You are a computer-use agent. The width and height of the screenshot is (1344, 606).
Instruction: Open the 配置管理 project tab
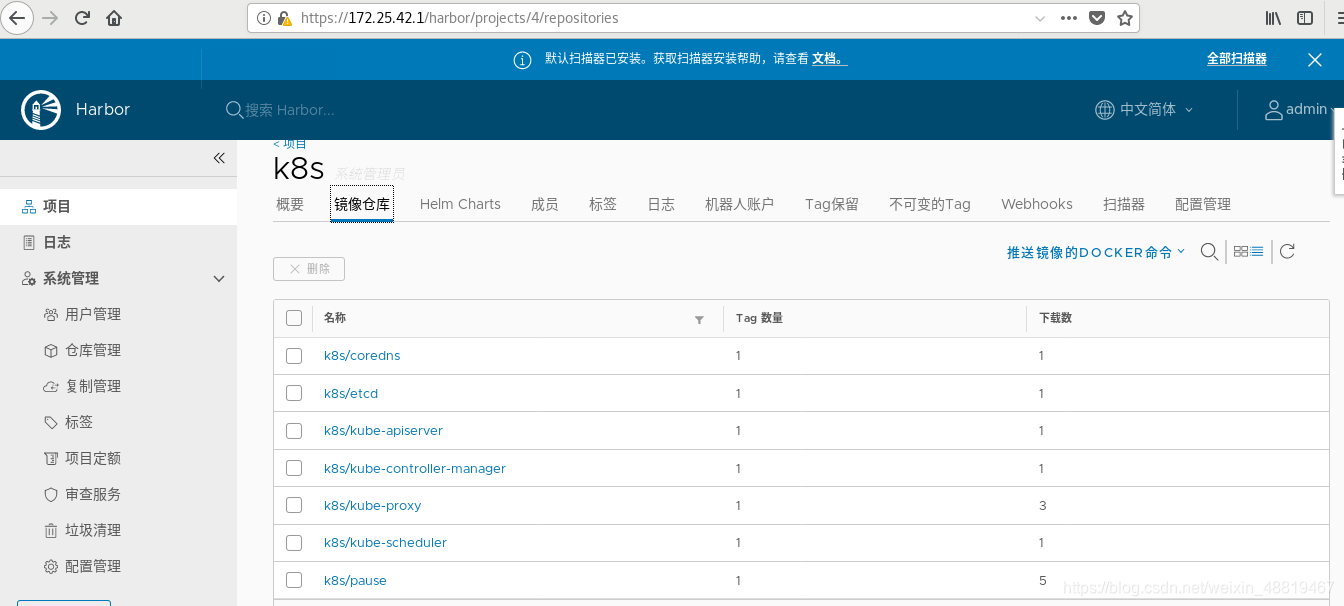1203,204
